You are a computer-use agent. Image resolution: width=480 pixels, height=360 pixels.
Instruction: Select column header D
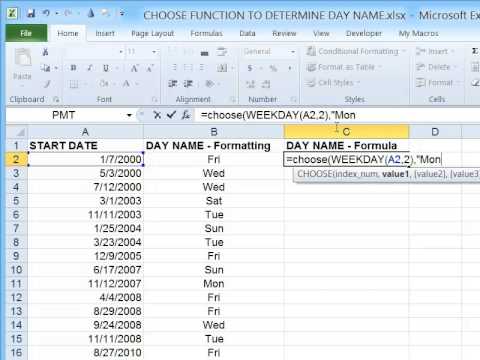coord(435,132)
